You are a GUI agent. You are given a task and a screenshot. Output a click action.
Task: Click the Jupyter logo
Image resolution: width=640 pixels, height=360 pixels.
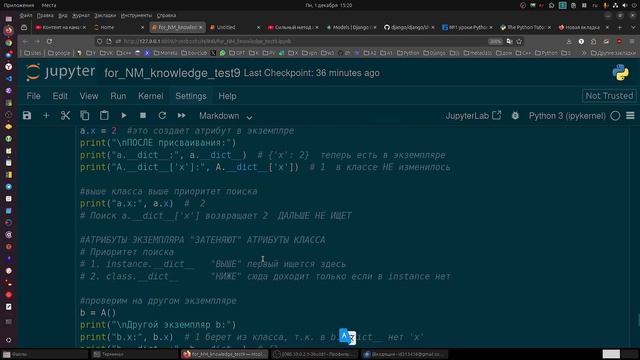(x=60, y=73)
